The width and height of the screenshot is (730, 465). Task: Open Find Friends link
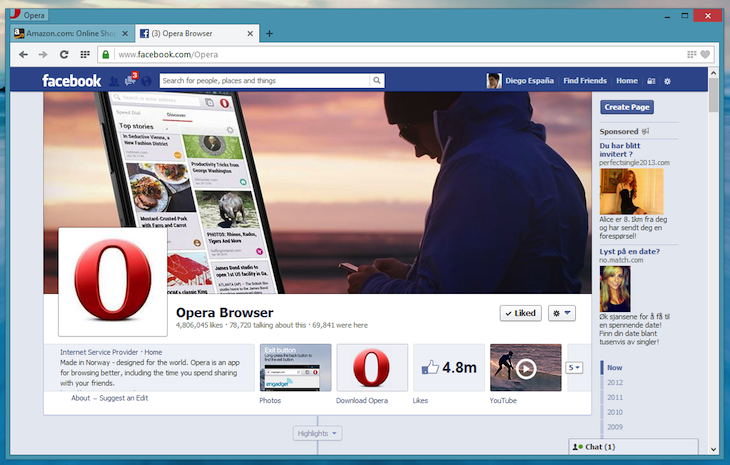585,81
